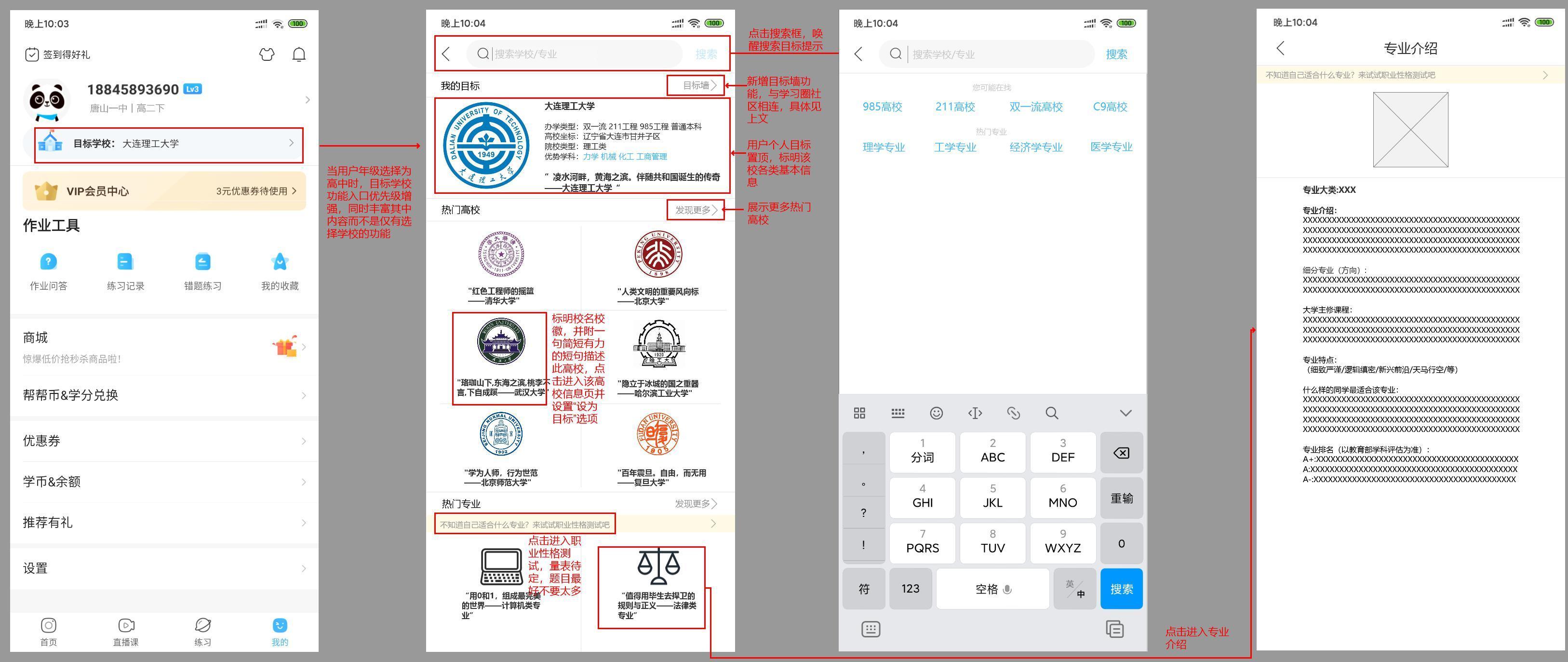1568x662 pixels.
Task: Expand the 设置 row
Action: pos(164,568)
